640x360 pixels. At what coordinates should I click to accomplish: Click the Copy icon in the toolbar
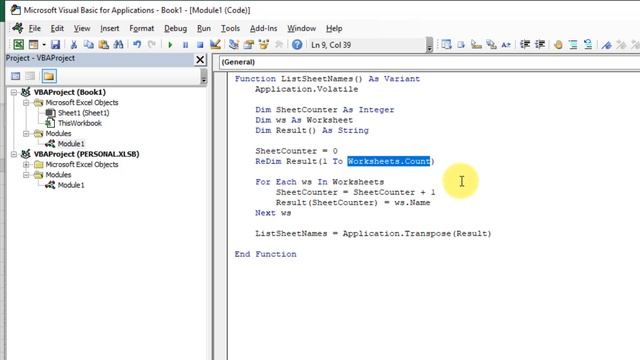pyautogui.click(x=89, y=44)
